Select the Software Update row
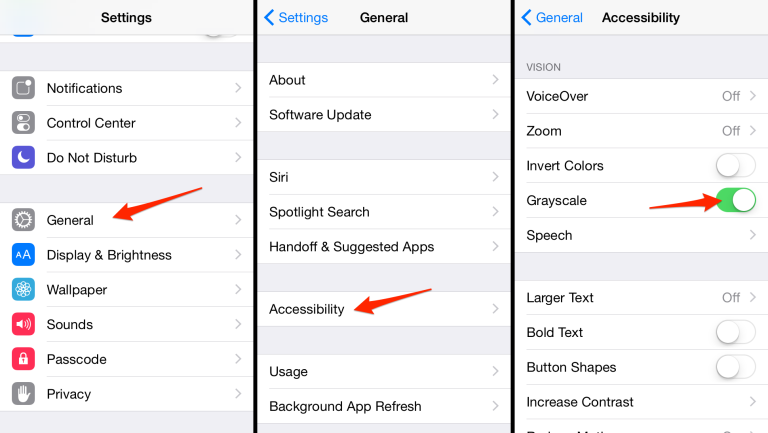 pos(384,115)
